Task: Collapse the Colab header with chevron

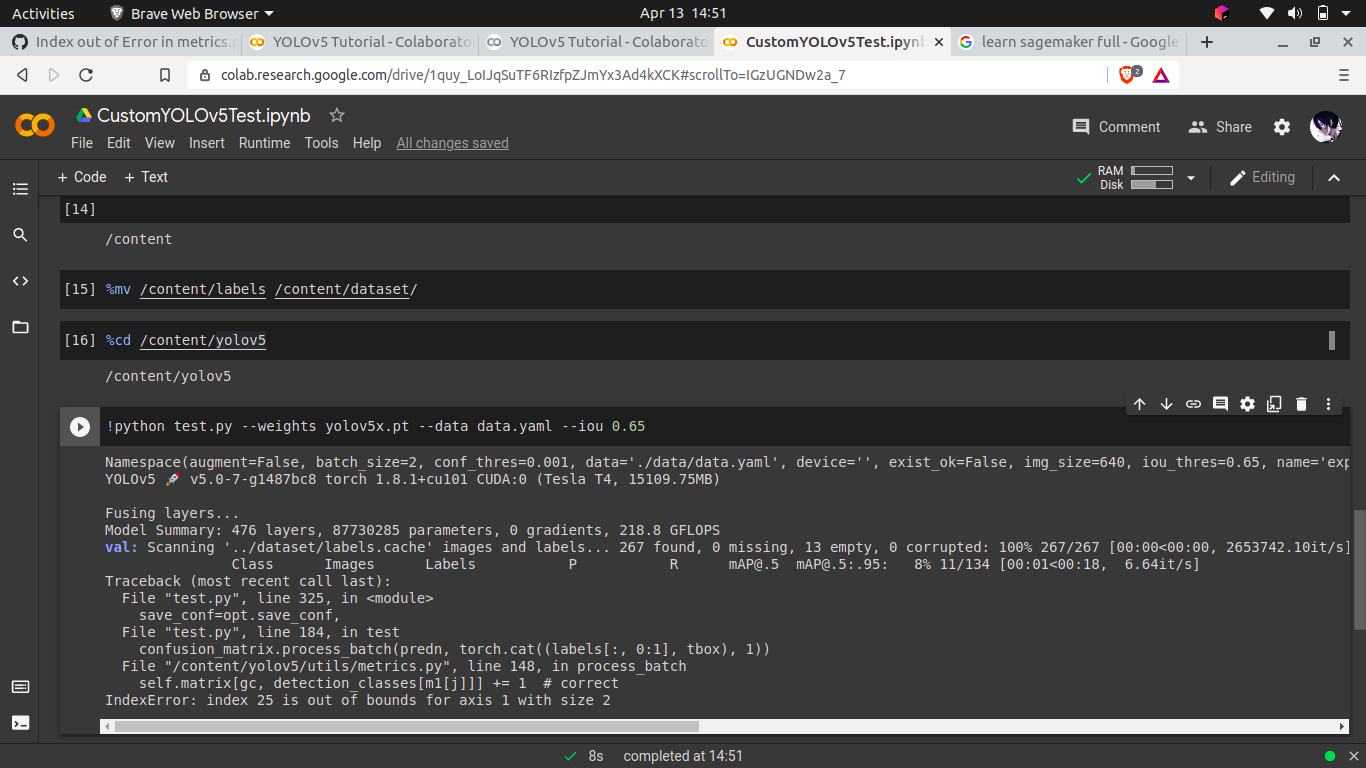Action: click(1334, 178)
